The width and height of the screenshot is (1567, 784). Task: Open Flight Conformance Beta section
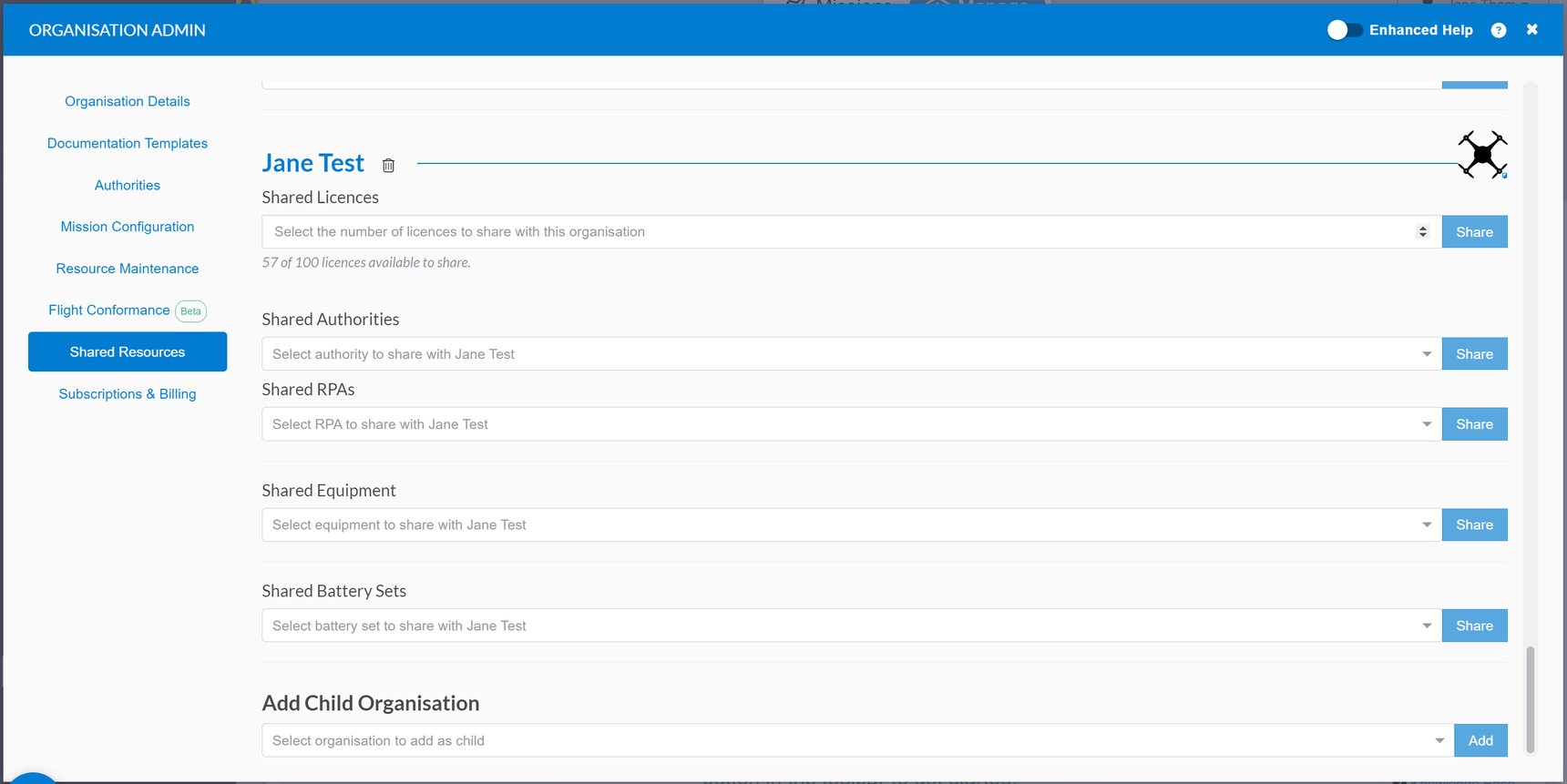[128, 311]
